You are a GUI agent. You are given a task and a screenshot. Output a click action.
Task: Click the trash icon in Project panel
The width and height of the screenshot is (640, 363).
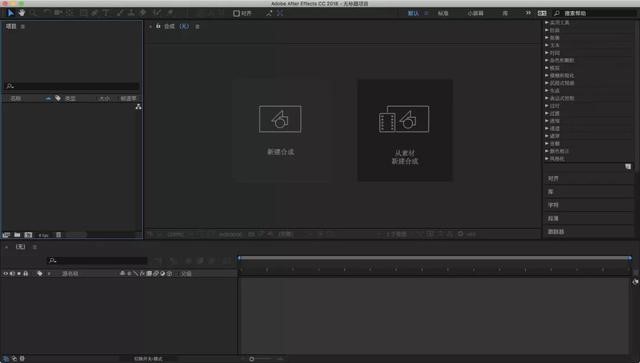click(x=58, y=235)
